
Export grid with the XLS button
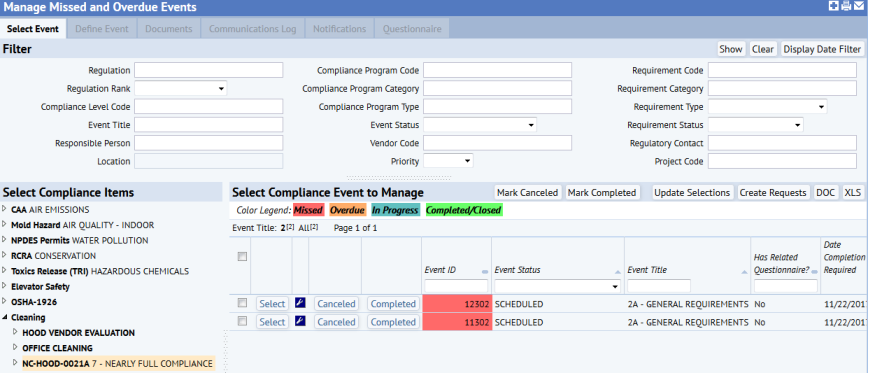tap(852, 192)
